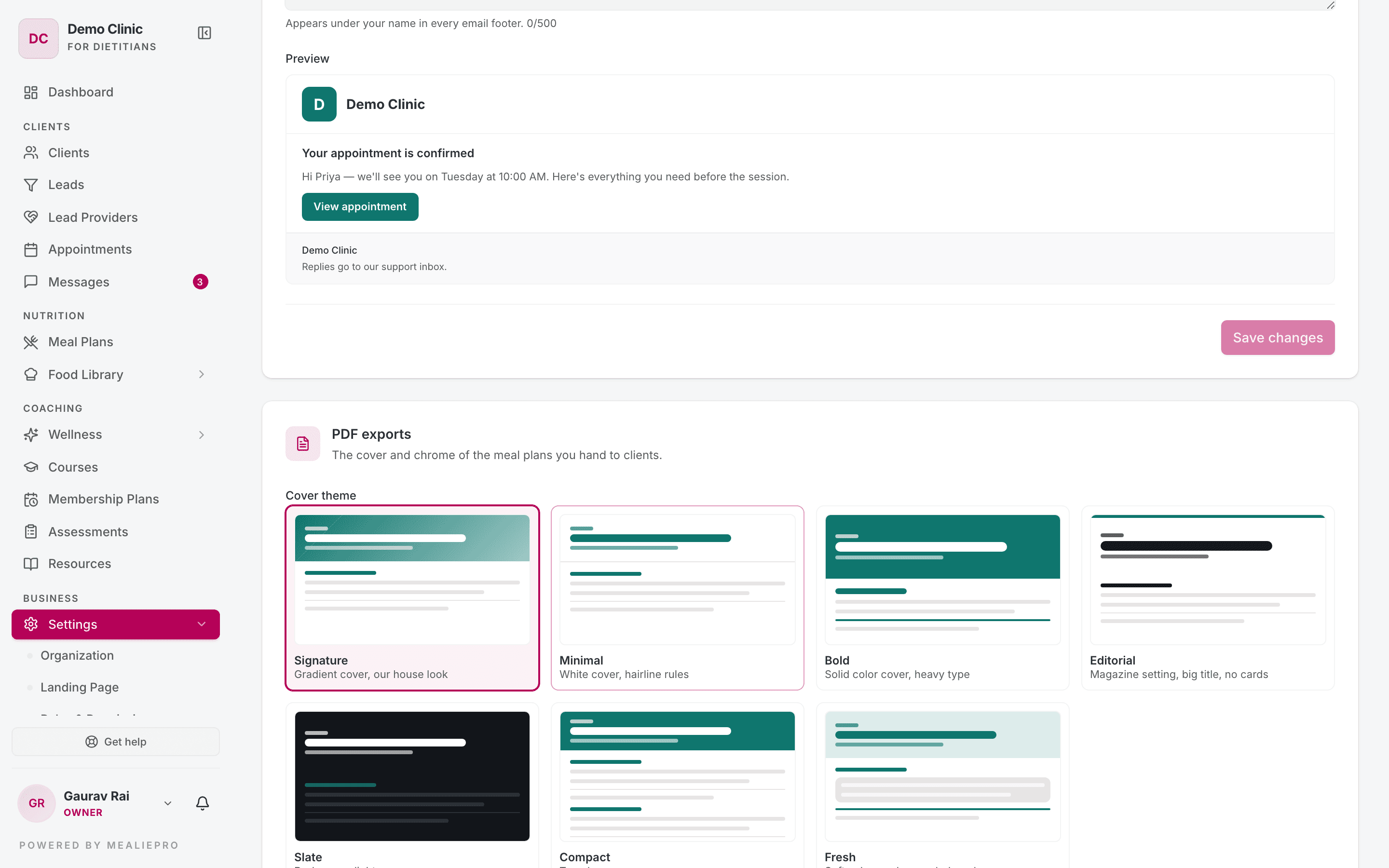This screenshot has height=868, width=1389.
Task: Click the Meal Plans utensils icon
Action: 31,342
